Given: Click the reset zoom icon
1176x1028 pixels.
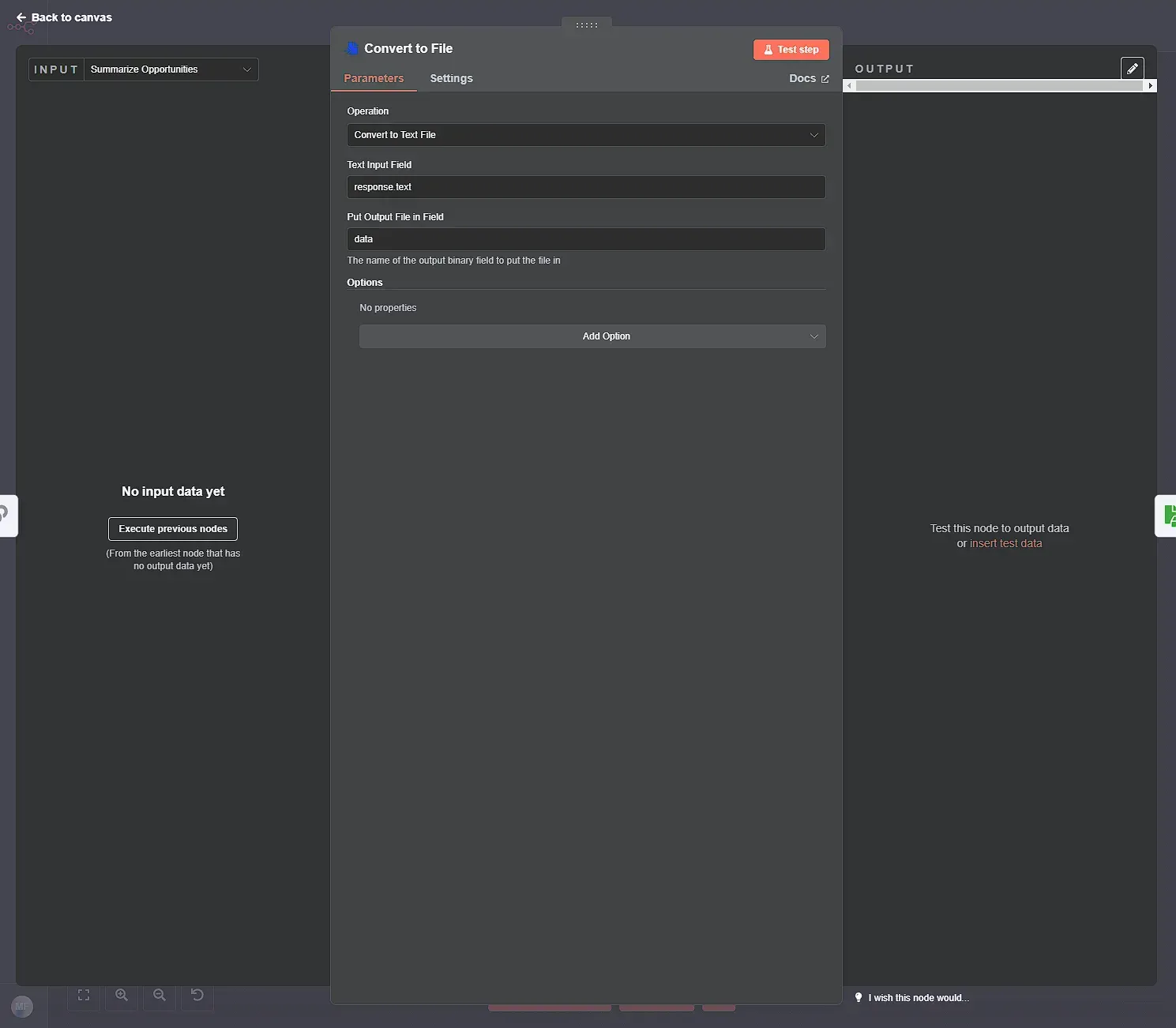Looking at the screenshot, I should pos(197,995).
